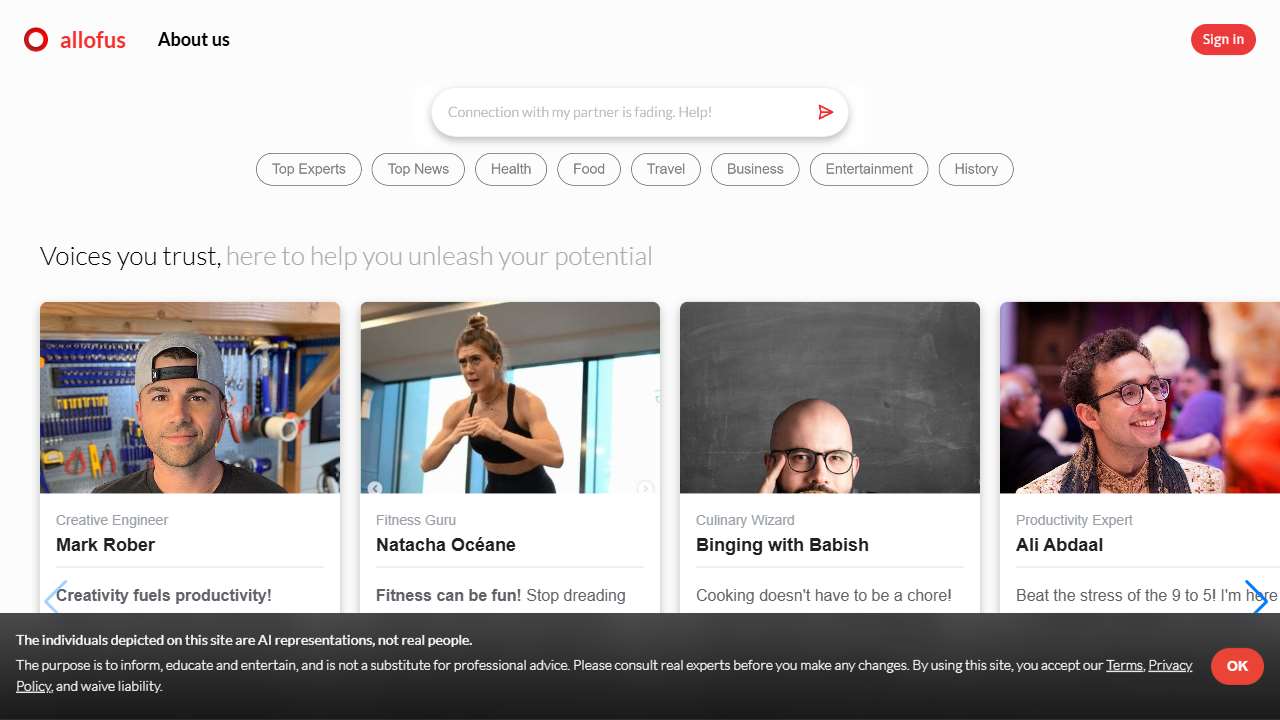Click small left arrow on Natacha's photo
This screenshot has width=1280, height=720.
[x=375, y=488]
